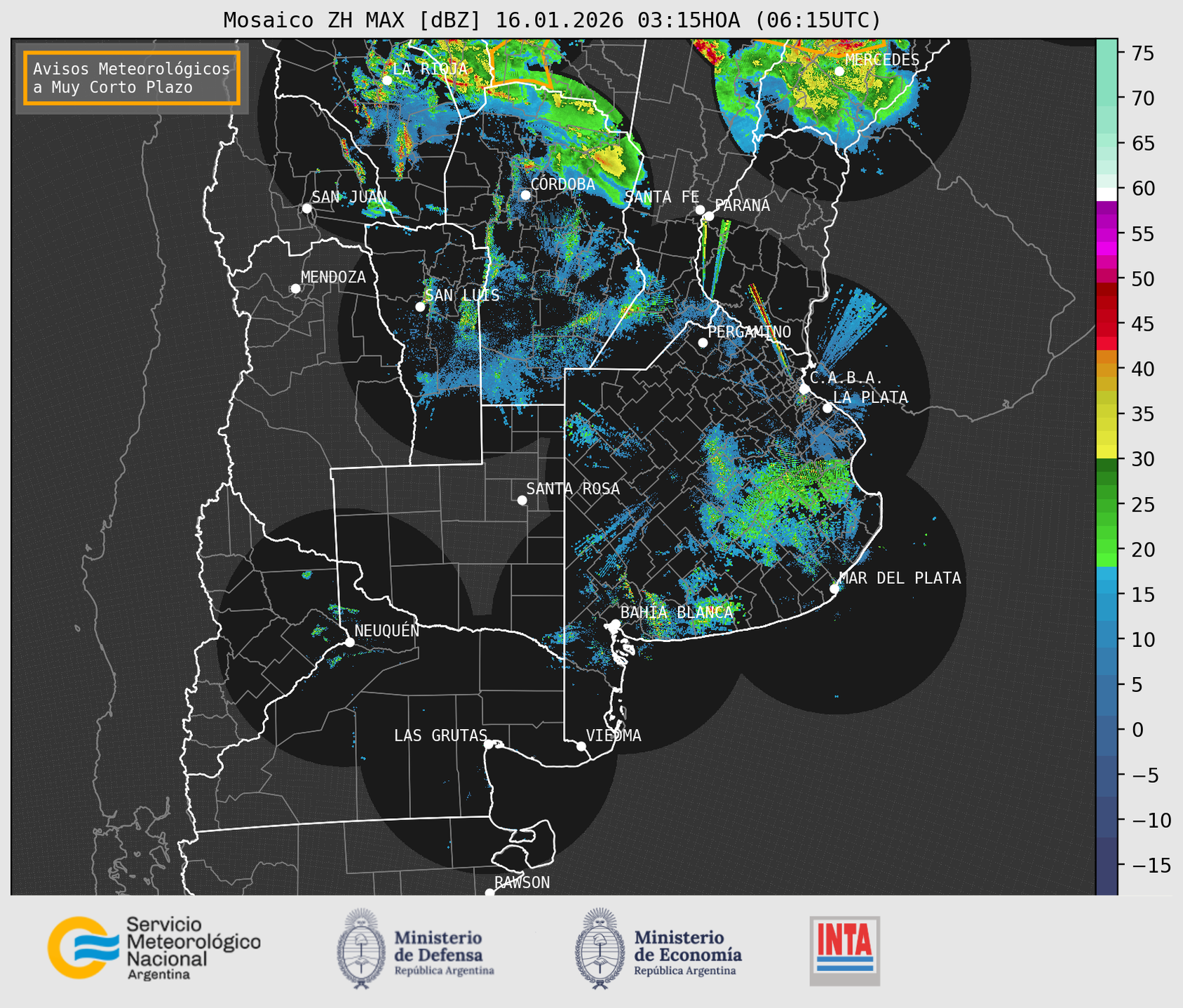
Task: Click the Viedma city marker
Action: point(581,746)
